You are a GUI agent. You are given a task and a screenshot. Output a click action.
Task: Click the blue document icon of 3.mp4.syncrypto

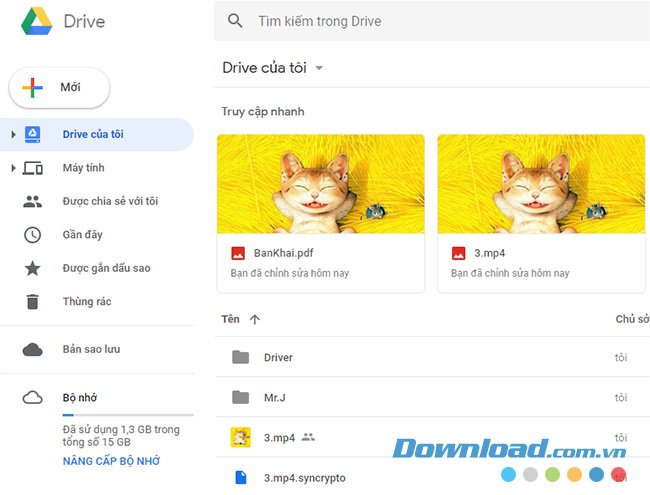pyautogui.click(x=240, y=477)
